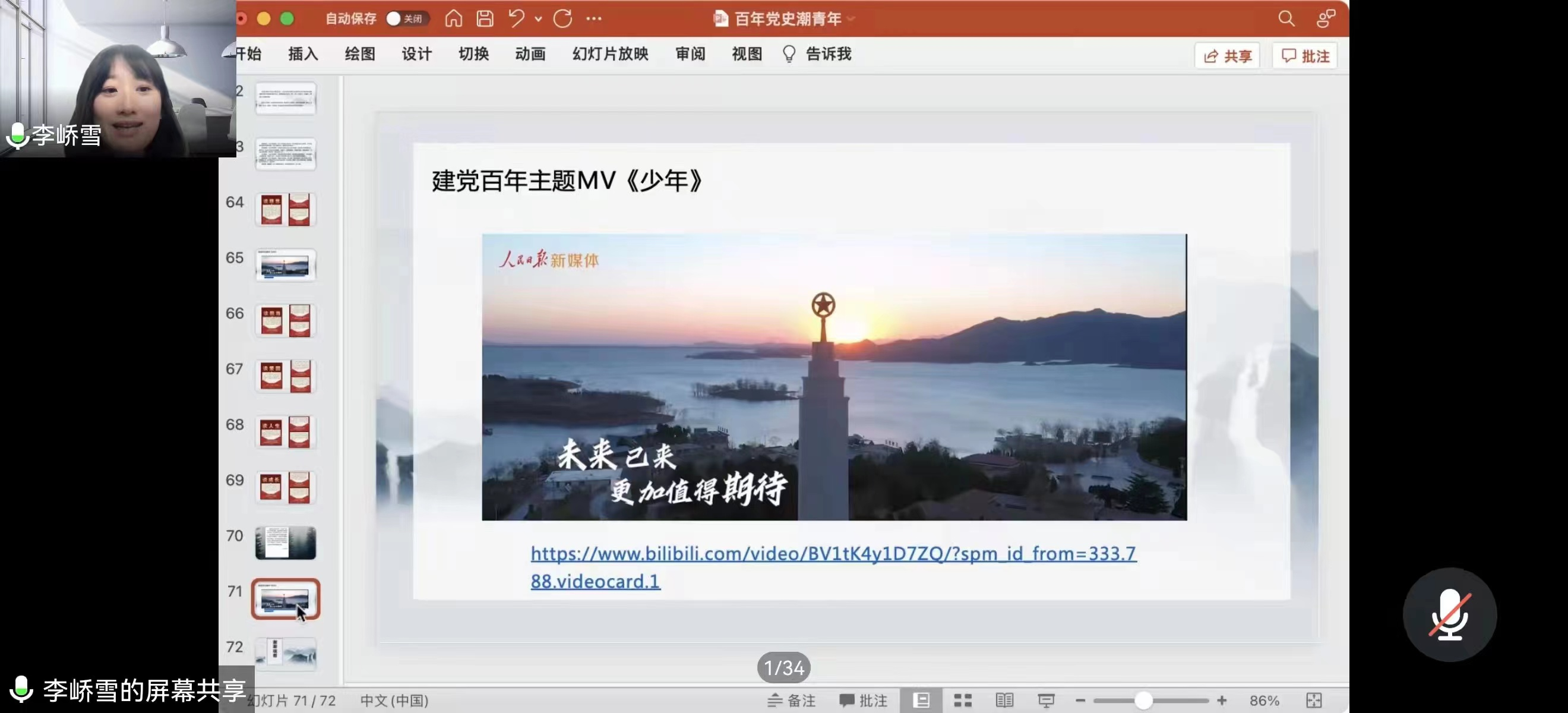Start slideshow using the status bar presenter icon
This screenshot has height=713, width=1568.
[1046, 699]
